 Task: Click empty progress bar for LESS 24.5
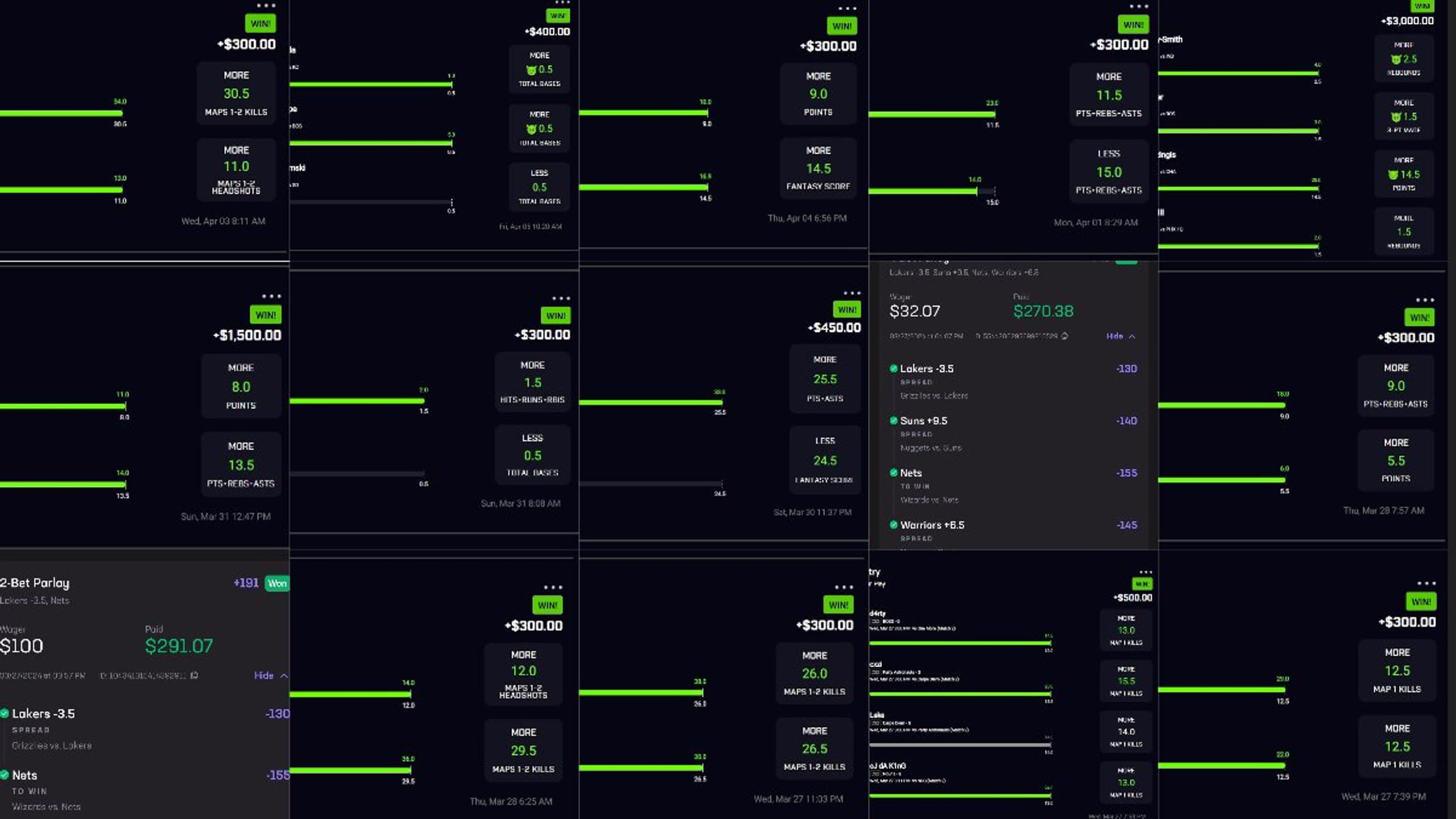point(651,484)
